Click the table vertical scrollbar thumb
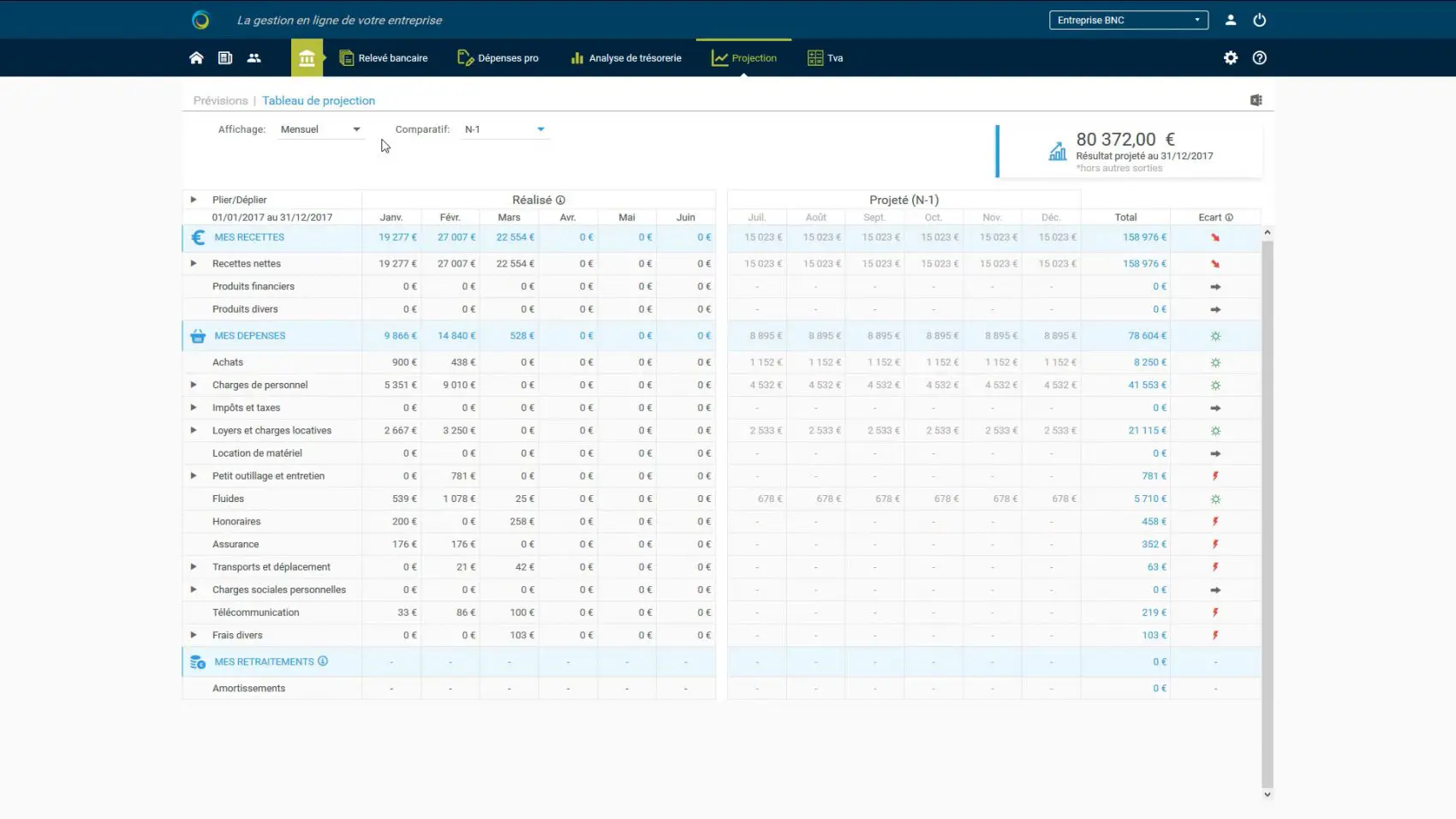 click(x=1268, y=514)
